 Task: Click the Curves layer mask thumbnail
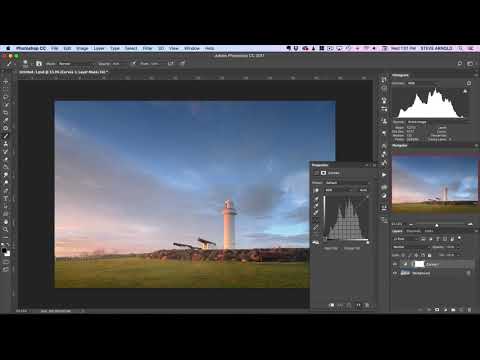419,264
